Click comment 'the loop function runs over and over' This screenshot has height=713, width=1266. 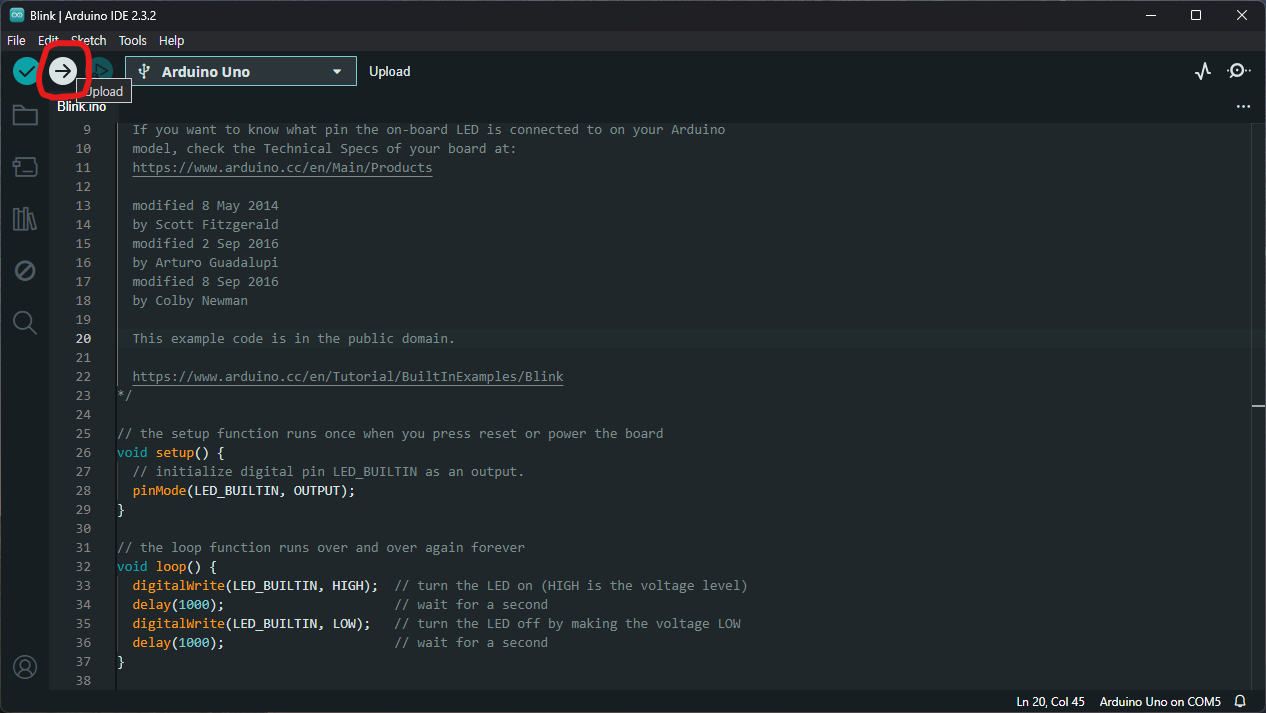321,548
